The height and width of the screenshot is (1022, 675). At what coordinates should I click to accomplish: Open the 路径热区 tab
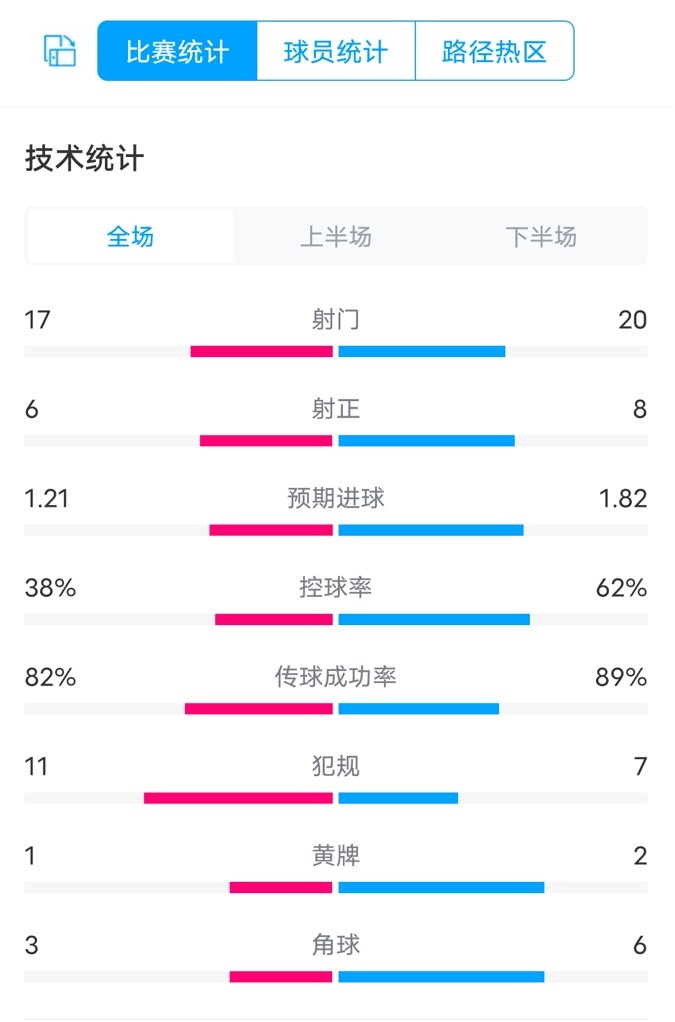(x=494, y=51)
